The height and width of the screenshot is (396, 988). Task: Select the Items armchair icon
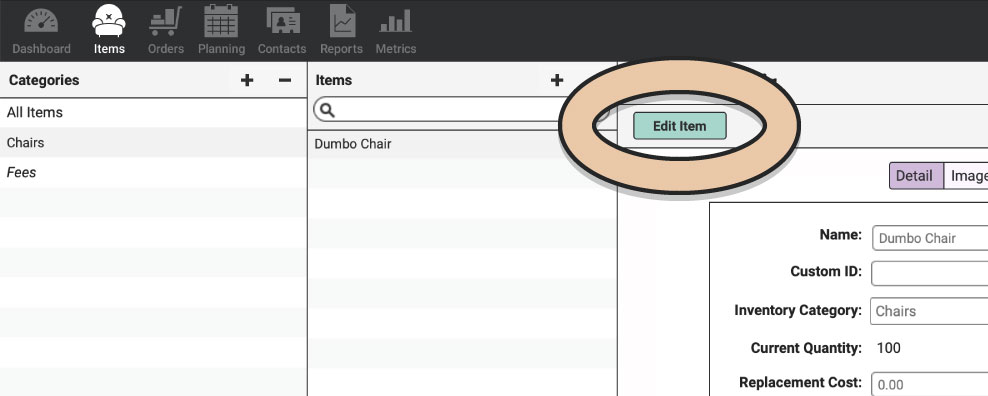(108, 21)
